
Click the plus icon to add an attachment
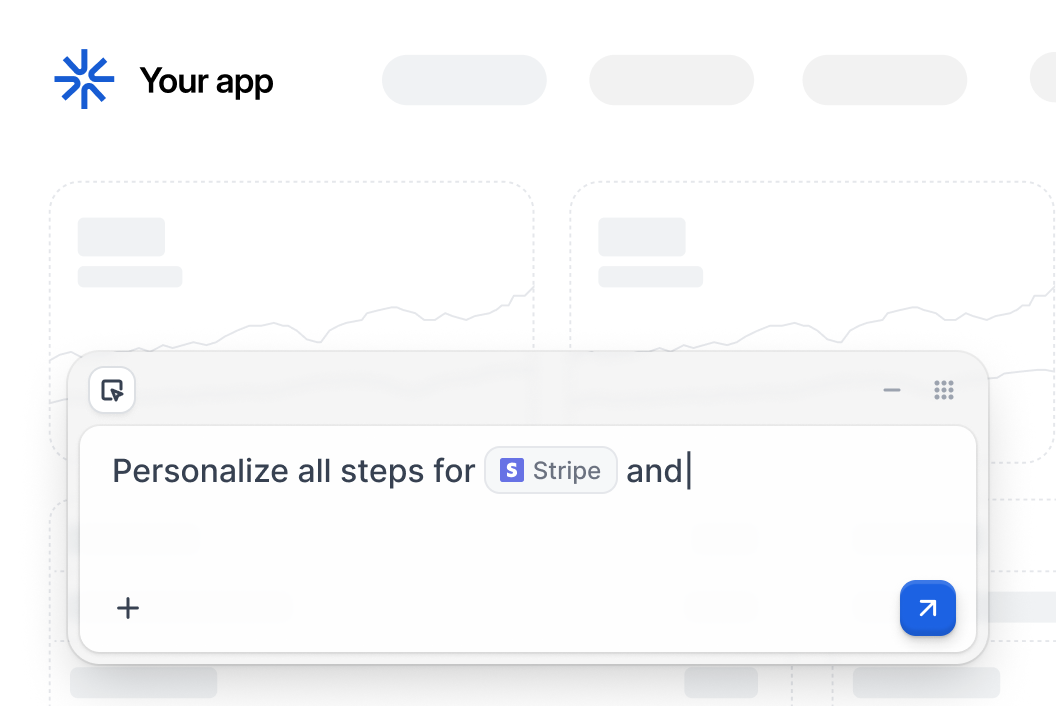pos(128,608)
